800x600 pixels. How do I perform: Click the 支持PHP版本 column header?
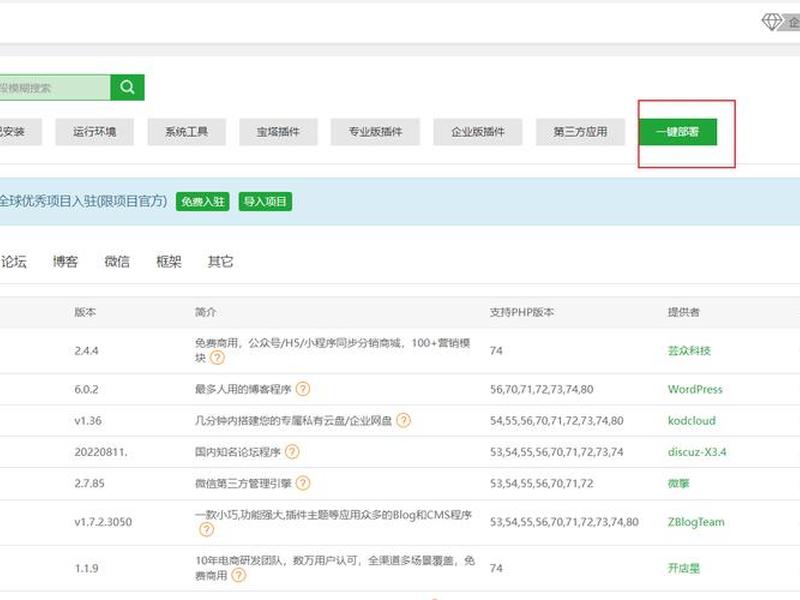tap(521, 312)
